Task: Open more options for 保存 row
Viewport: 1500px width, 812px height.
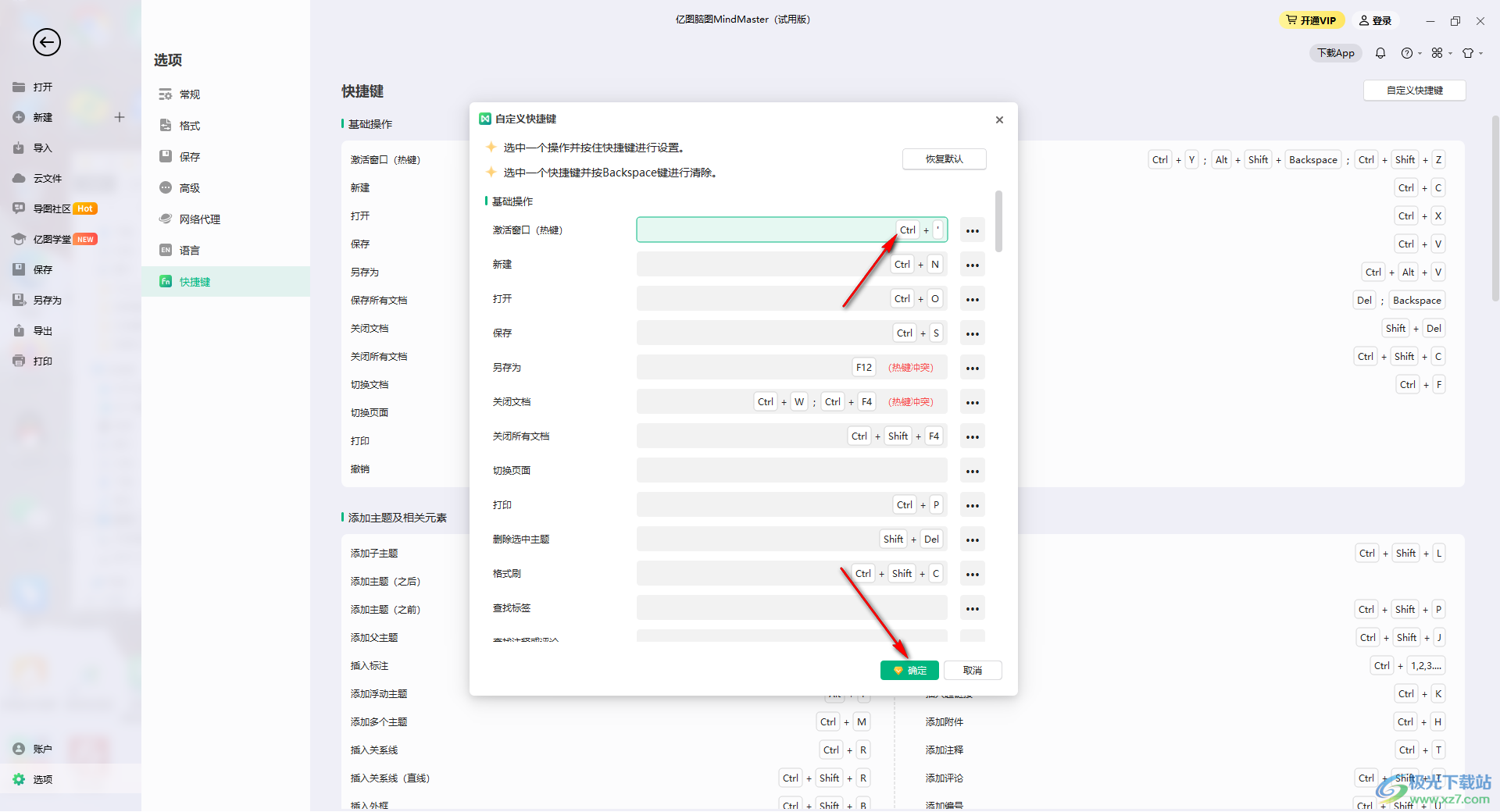Action: 972,333
